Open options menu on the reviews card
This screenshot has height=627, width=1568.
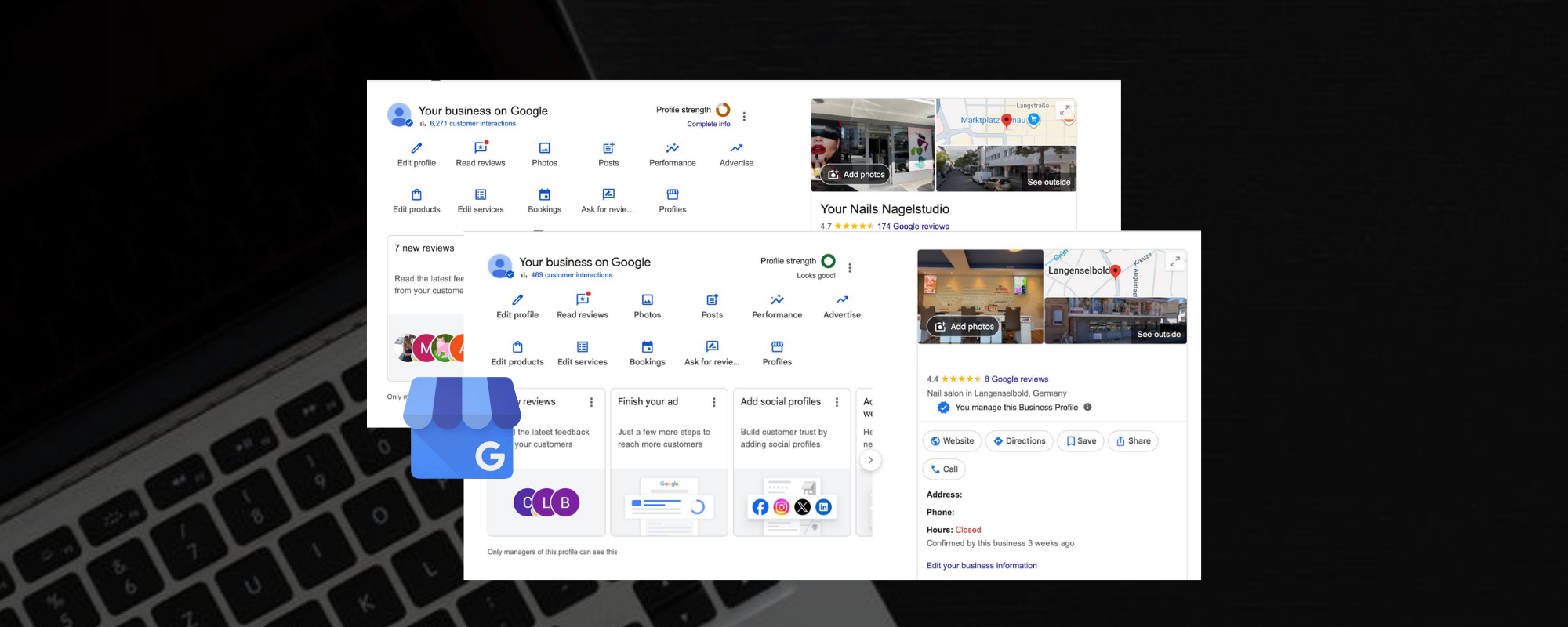[x=591, y=402]
